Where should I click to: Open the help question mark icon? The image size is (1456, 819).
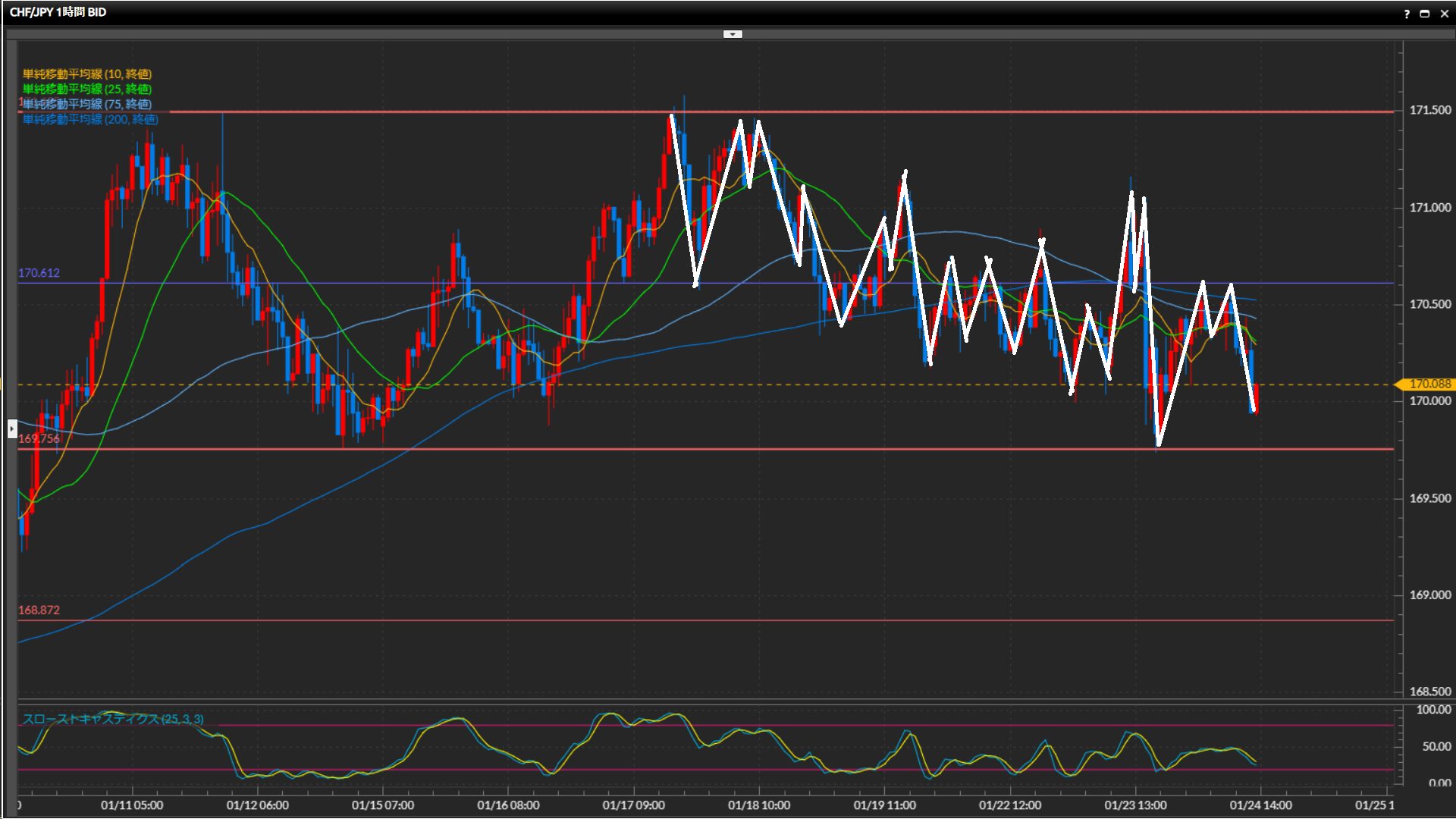(x=1407, y=14)
